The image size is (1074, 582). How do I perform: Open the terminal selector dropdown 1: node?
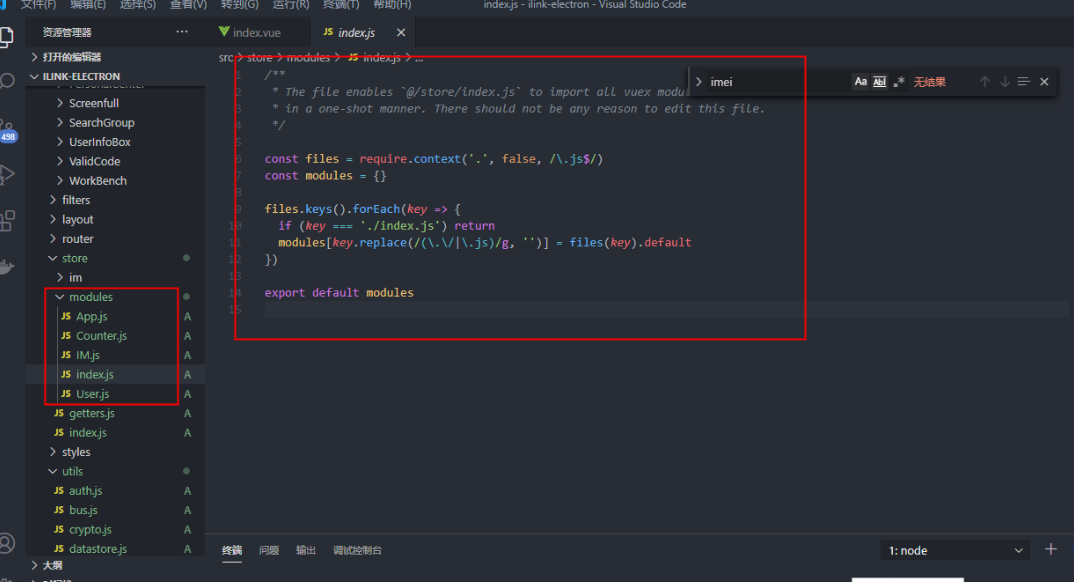pyautogui.click(x=955, y=551)
